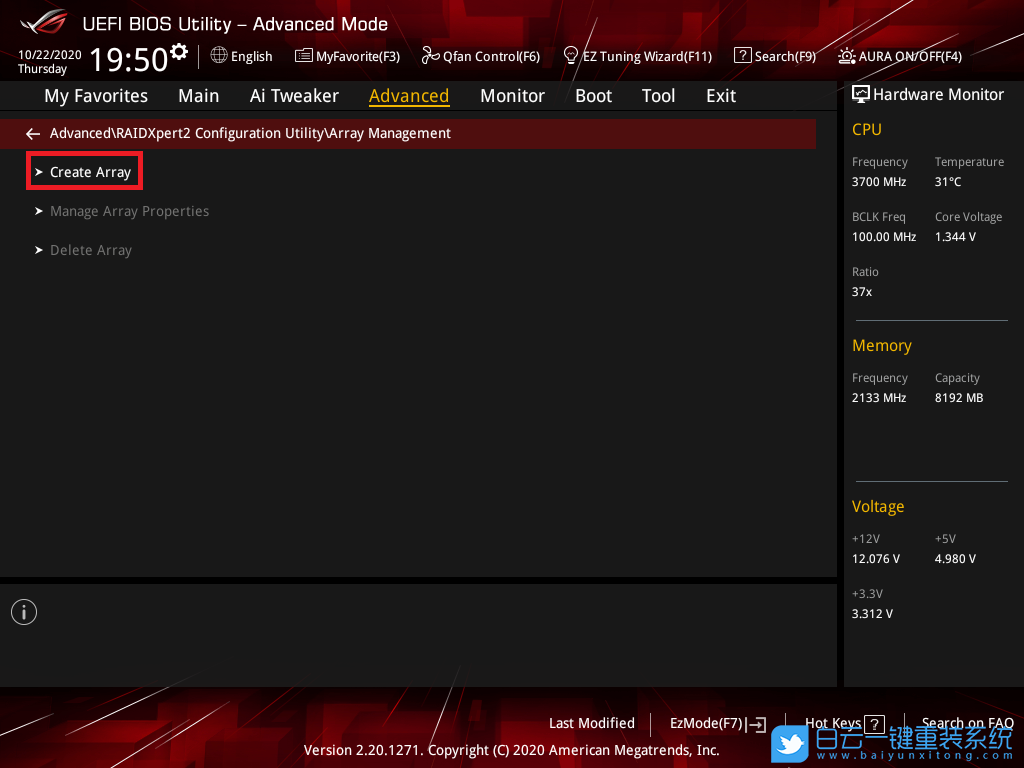Viewport: 1024px width, 768px height.
Task: Open MyFavorite(F3) from the top bar
Action: [x=347, y=56]
